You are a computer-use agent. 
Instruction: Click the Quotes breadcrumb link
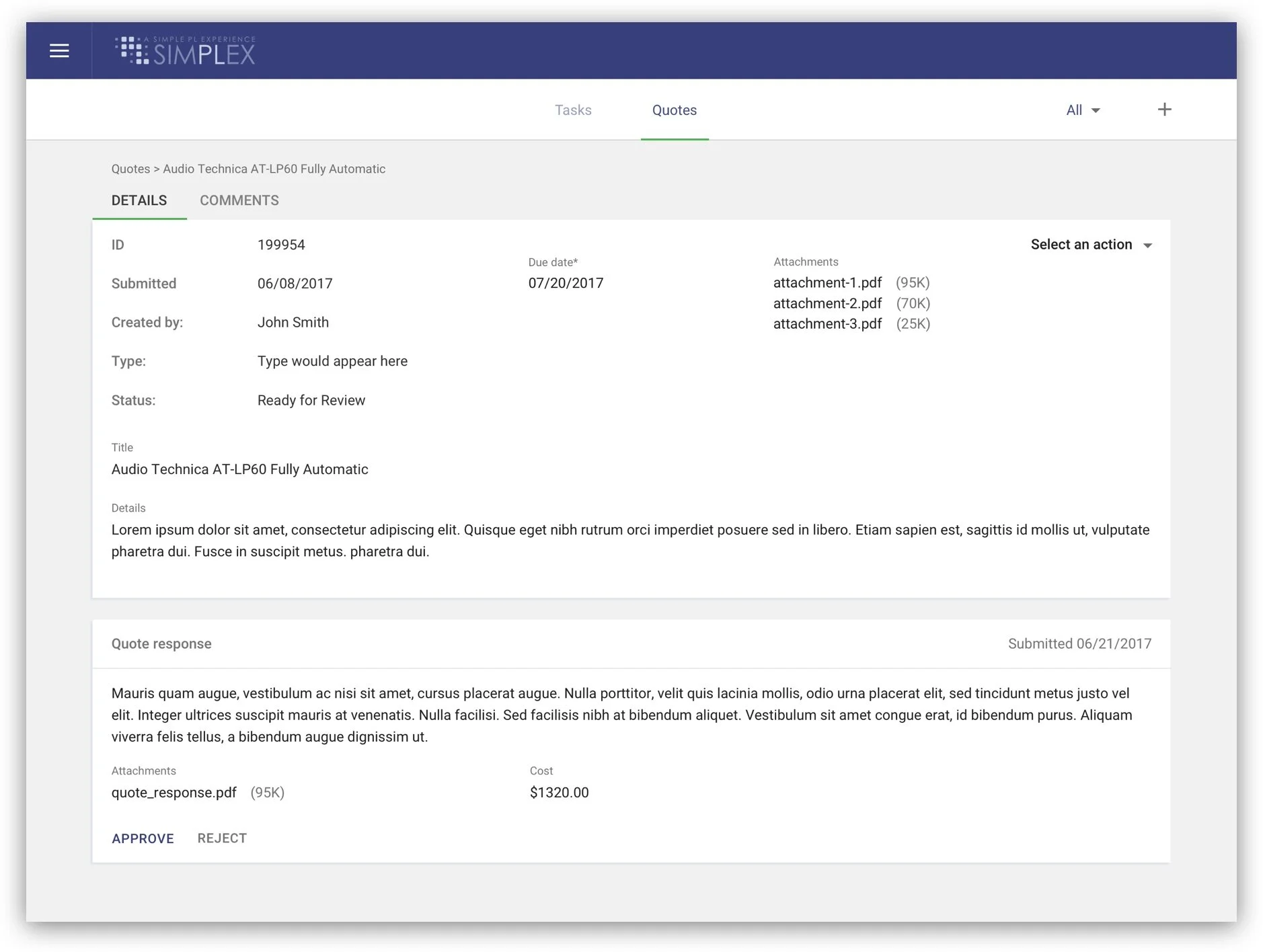(x=130, y=169)
